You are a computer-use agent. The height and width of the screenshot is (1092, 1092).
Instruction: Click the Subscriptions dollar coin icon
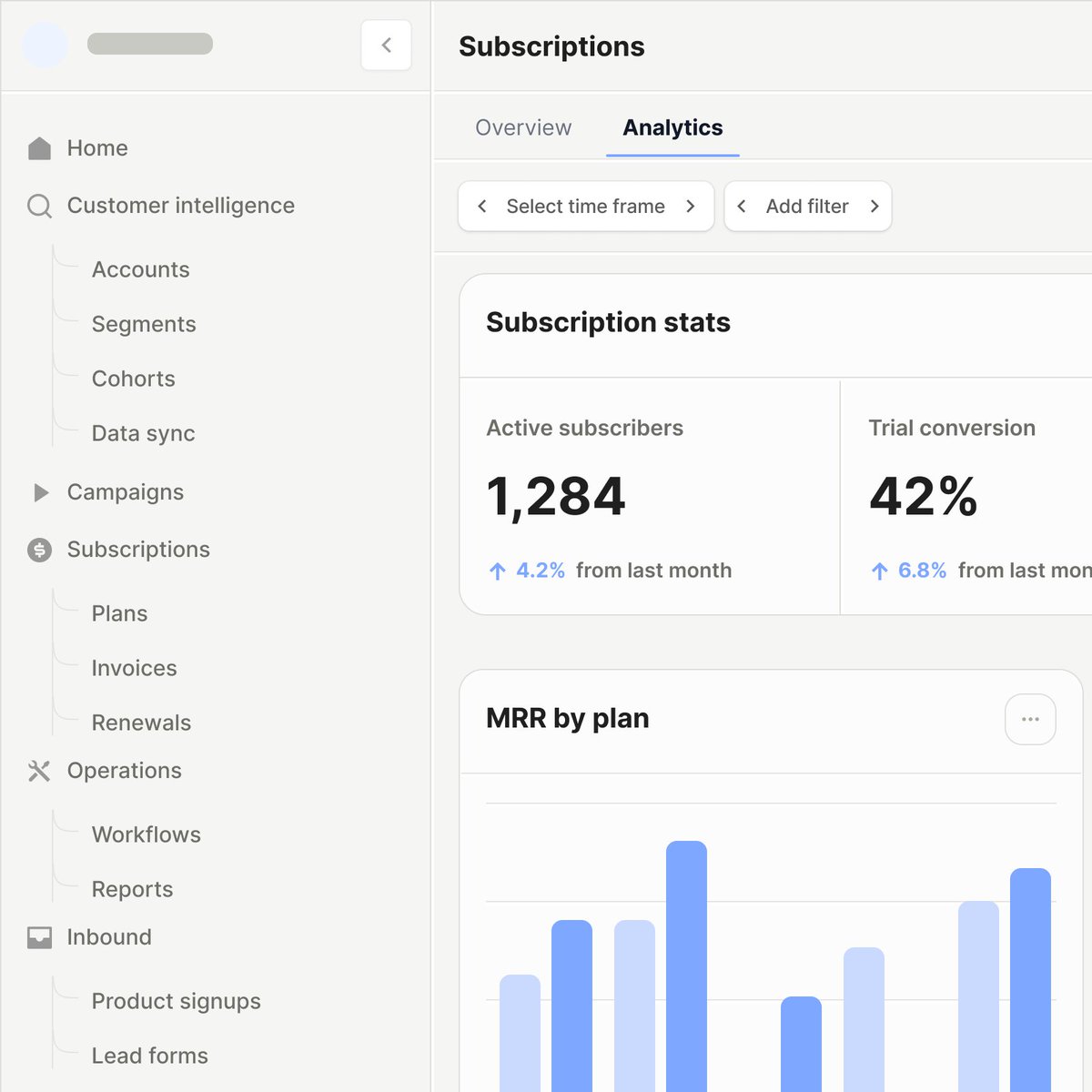pos(39,550)
